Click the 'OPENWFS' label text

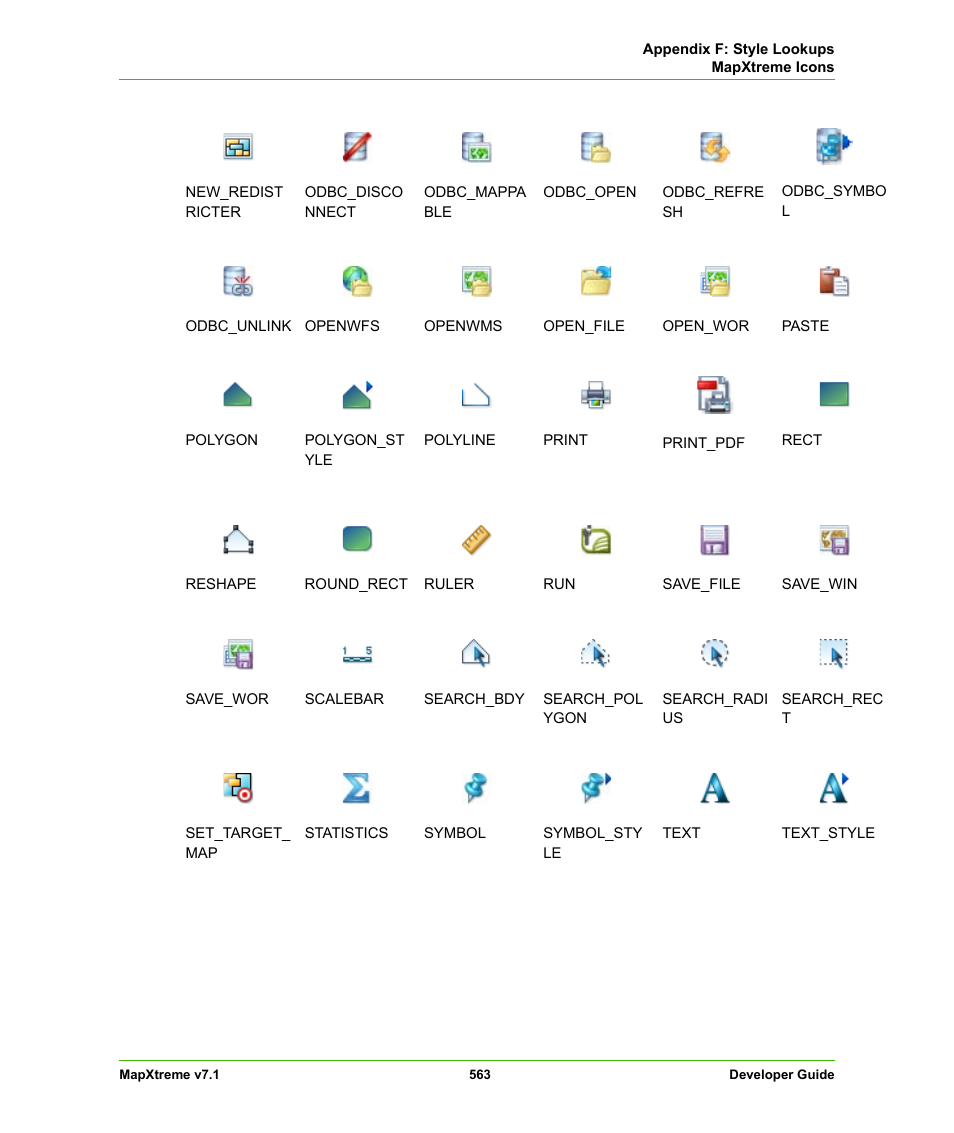pyautogui.click(x=342, y=326)
